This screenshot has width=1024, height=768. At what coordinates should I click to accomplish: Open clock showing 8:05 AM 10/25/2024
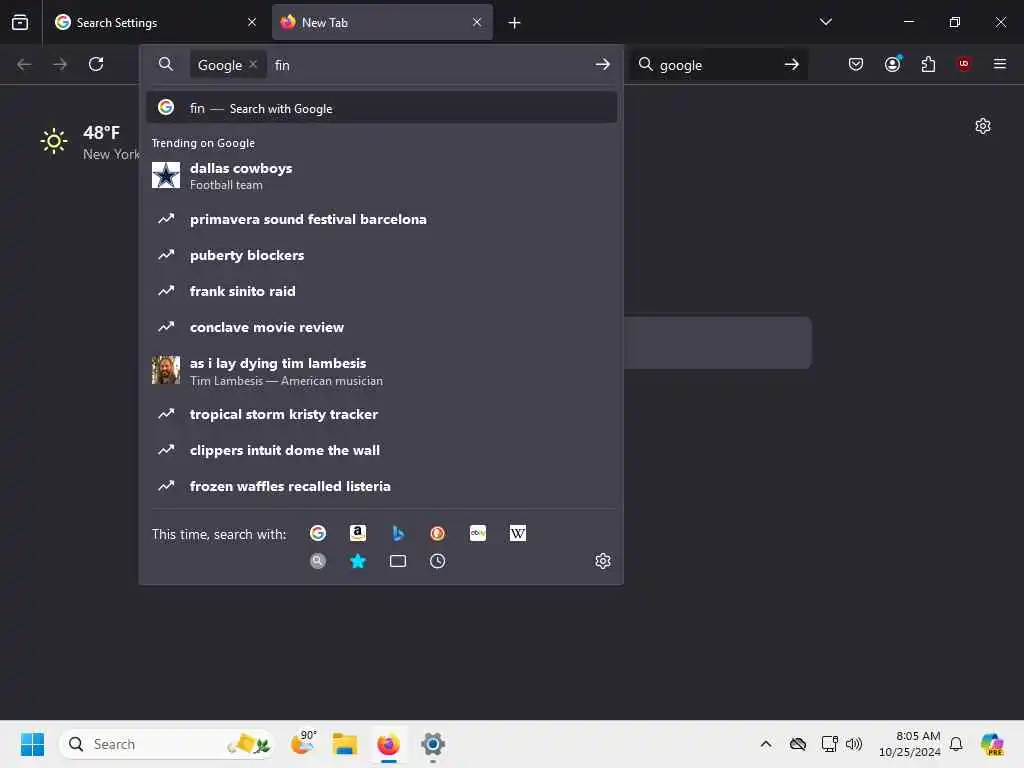click(x=909, y=744)
